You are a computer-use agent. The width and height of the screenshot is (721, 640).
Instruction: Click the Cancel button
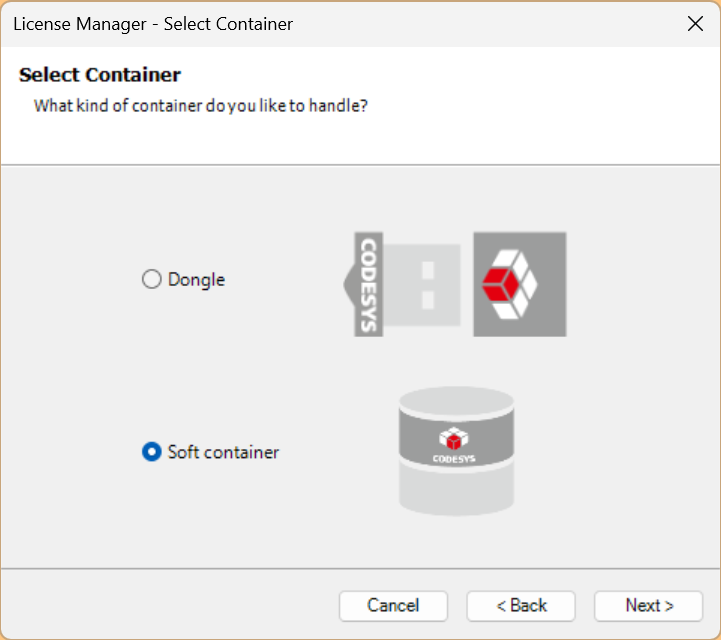point(393,606)
